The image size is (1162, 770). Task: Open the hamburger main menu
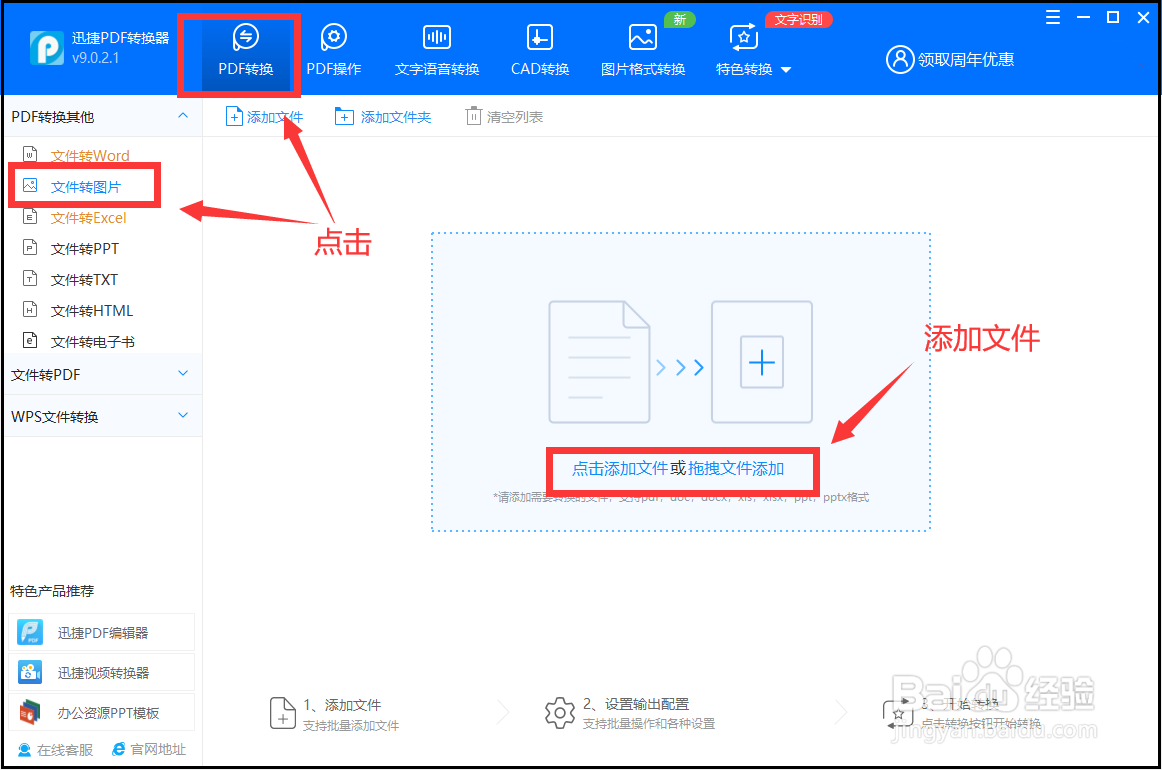(x=1052, y=18)
